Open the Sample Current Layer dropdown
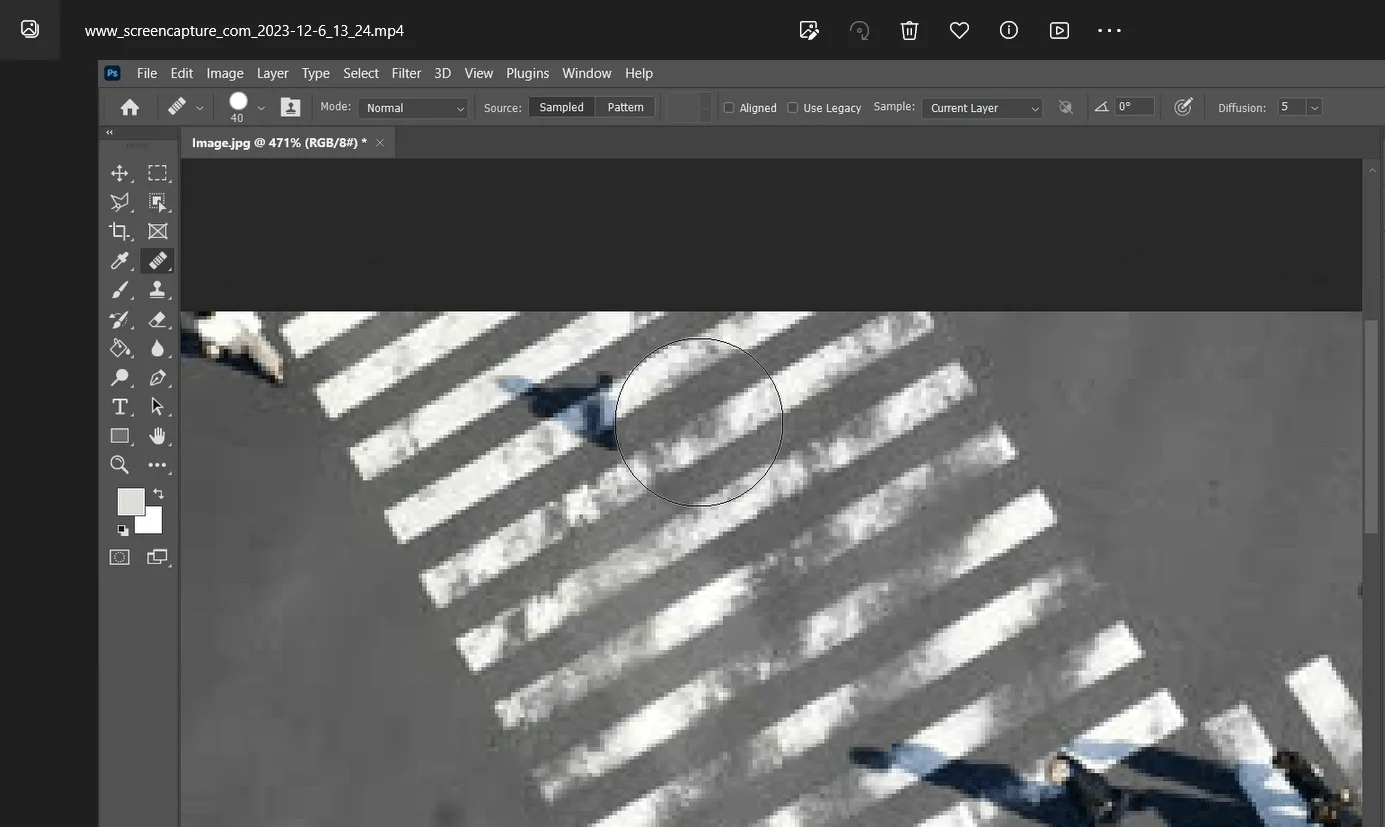 tap(982, 108)
